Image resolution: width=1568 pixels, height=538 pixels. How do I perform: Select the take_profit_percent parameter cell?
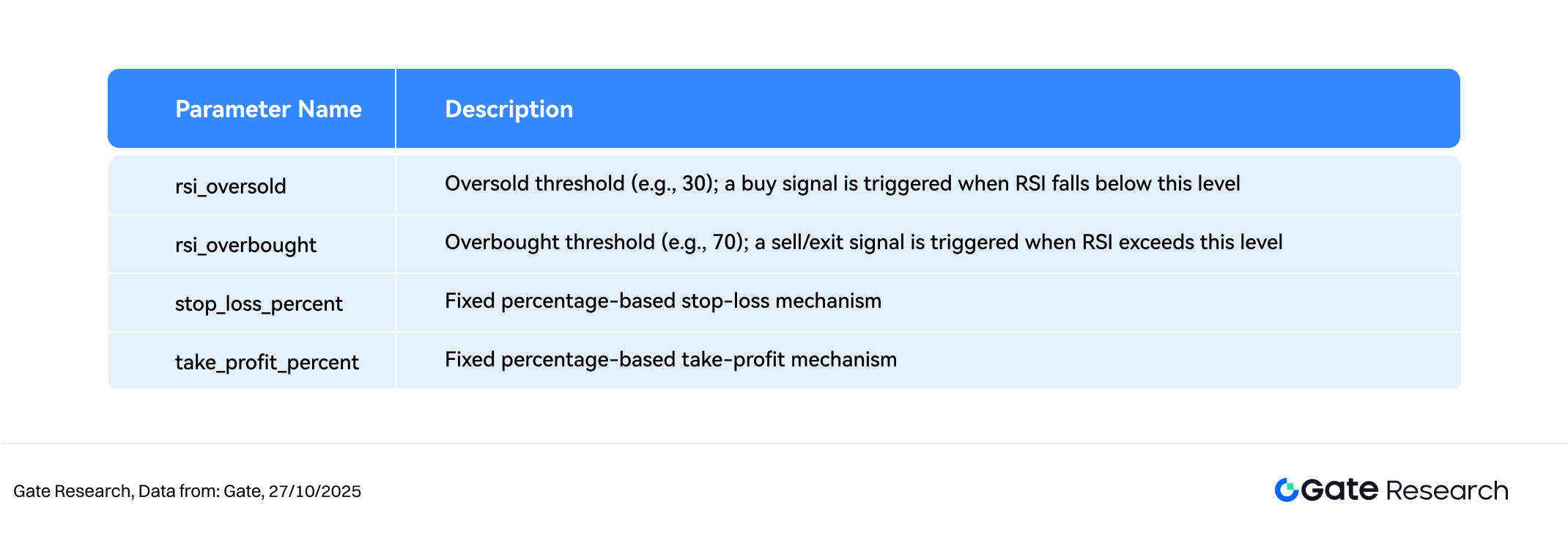pos(267,362)
